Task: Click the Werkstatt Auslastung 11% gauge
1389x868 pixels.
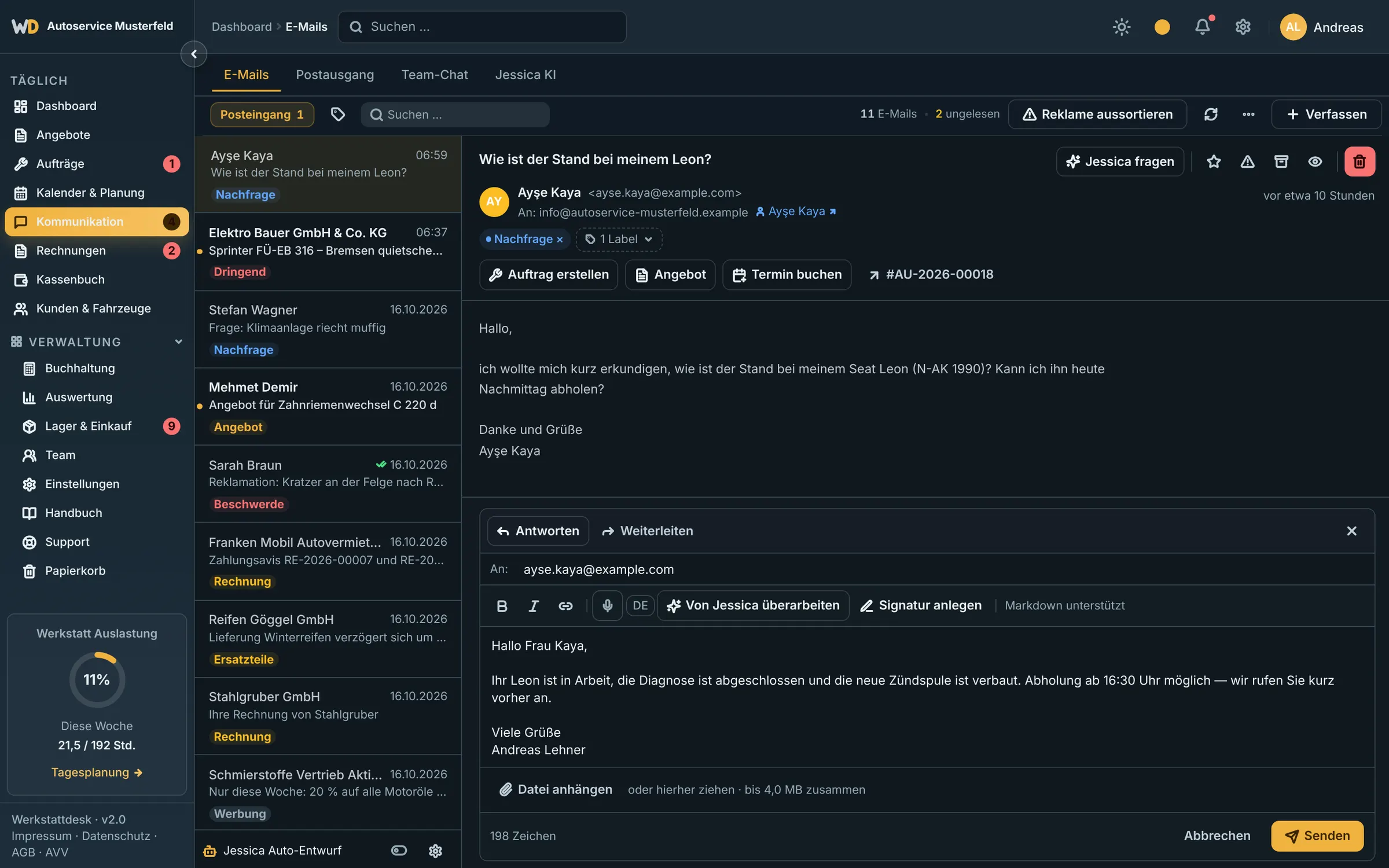Action: click(x=97, y=679)
